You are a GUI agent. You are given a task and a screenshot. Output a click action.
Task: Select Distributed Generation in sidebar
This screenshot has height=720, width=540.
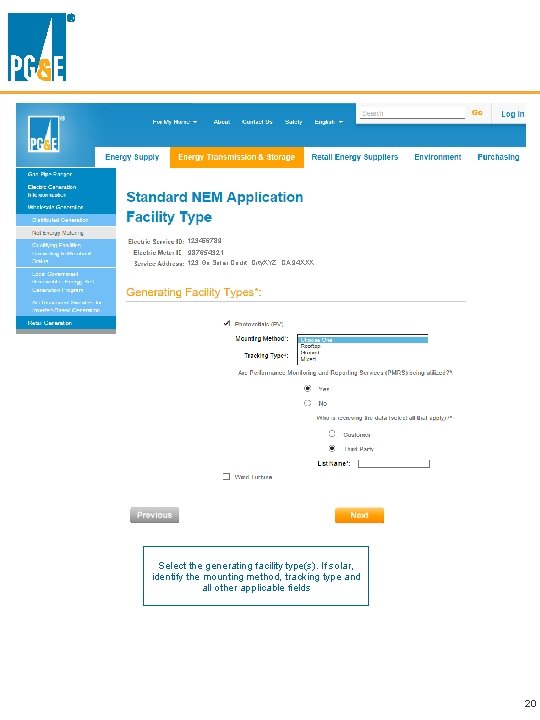pos(66,220)
